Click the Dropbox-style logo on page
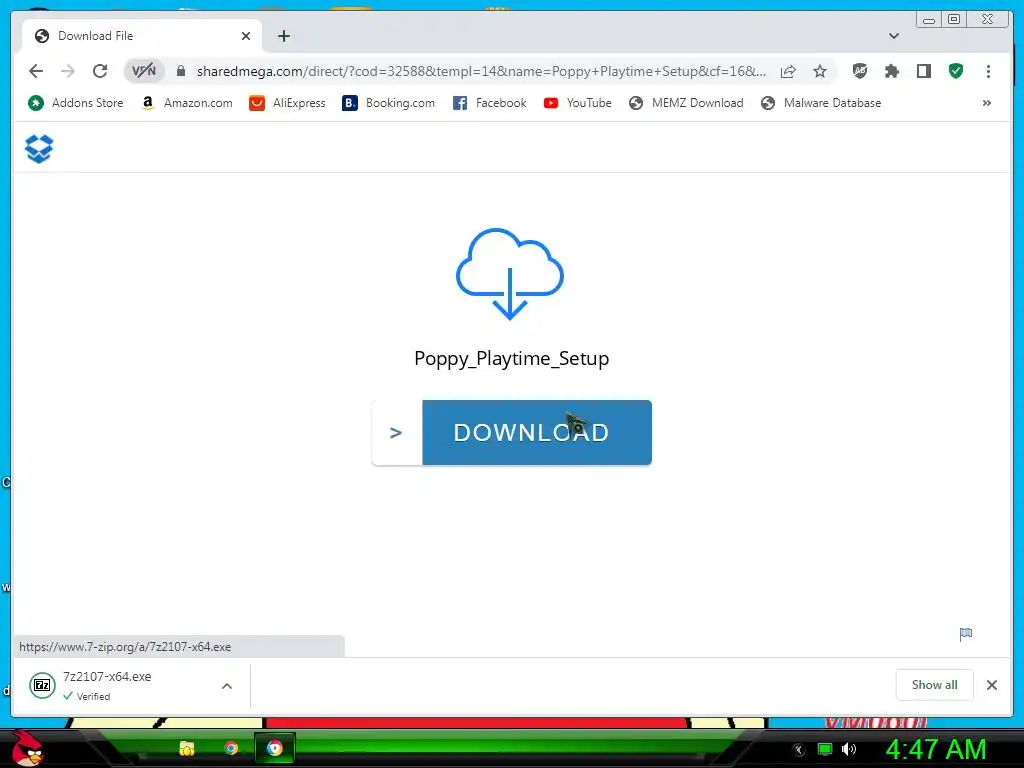 (x=39, y=149)
